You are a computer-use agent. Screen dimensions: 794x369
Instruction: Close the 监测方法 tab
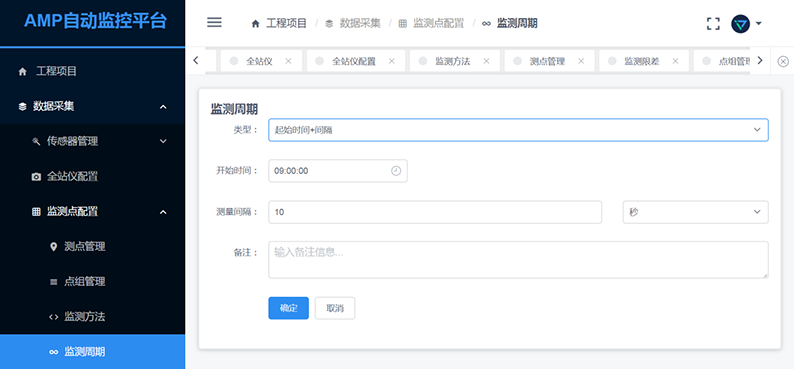[x=487, y=61]
